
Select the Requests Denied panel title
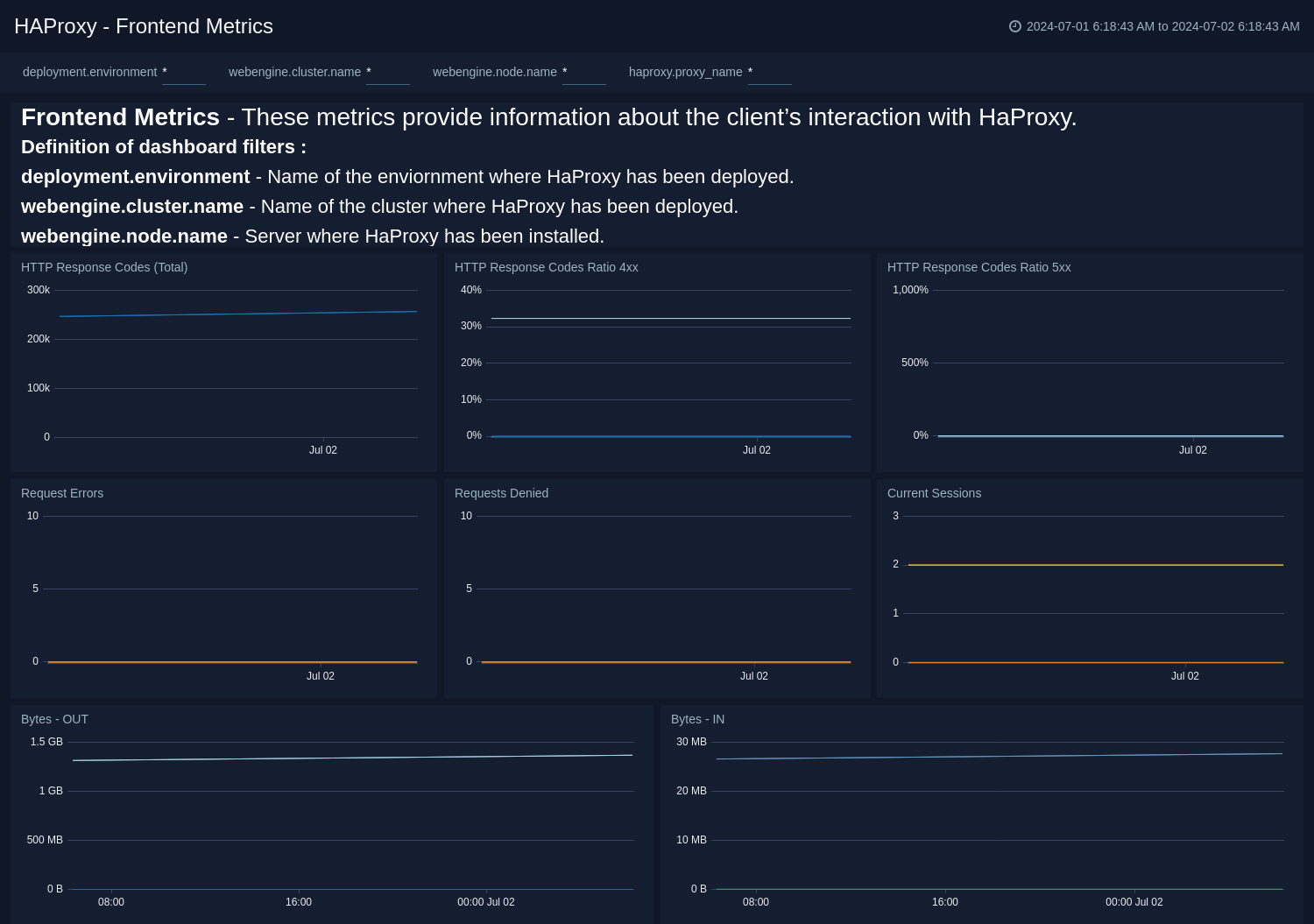click(x=501, y=493)
